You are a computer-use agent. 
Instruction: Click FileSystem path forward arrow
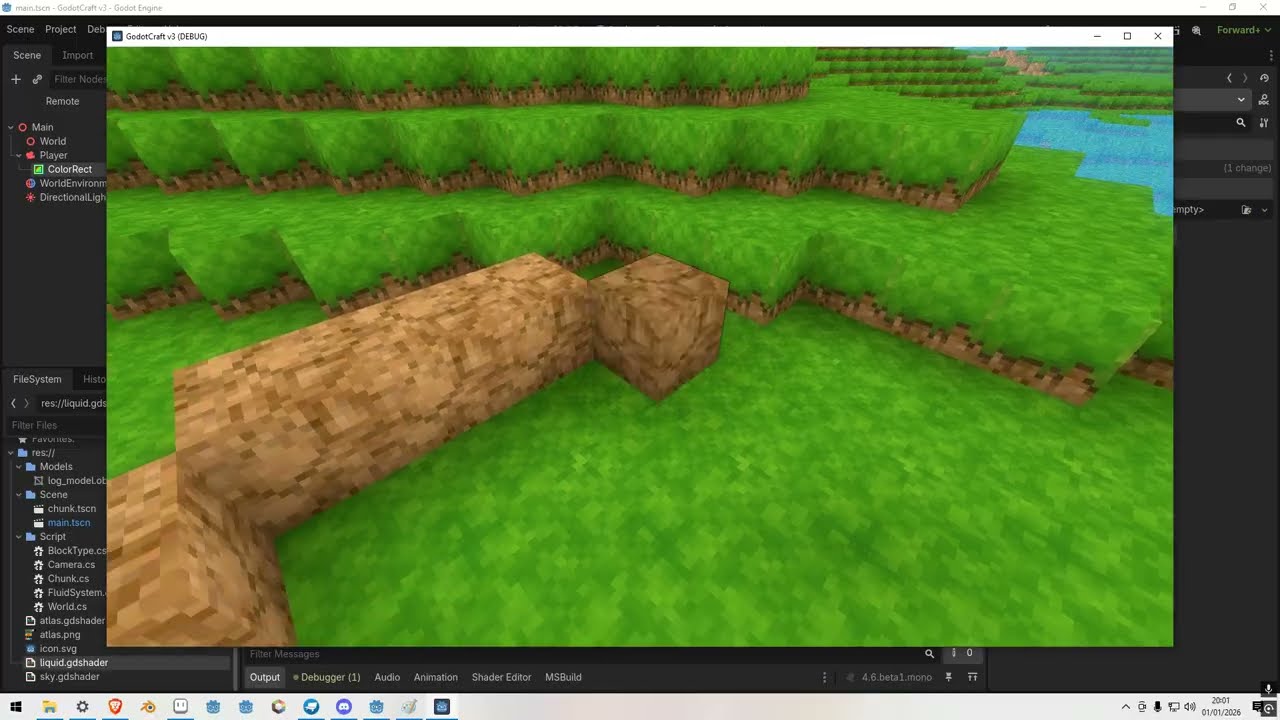(27, 403)
